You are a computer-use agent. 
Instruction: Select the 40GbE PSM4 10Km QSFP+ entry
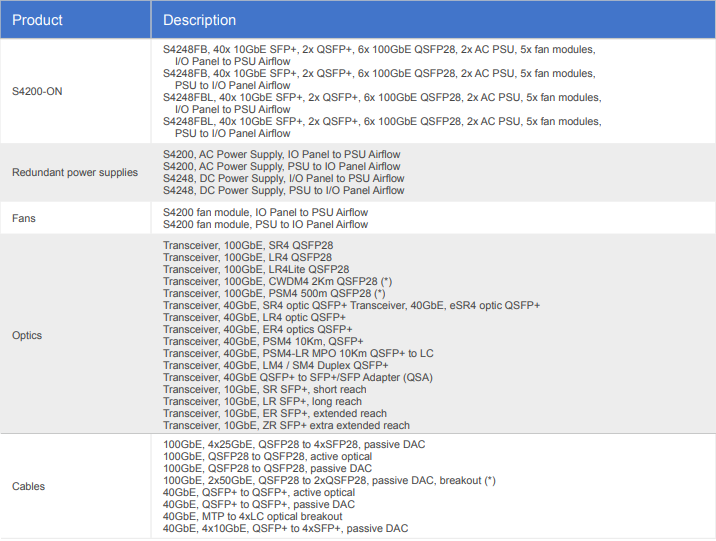(x=262, y=341)
